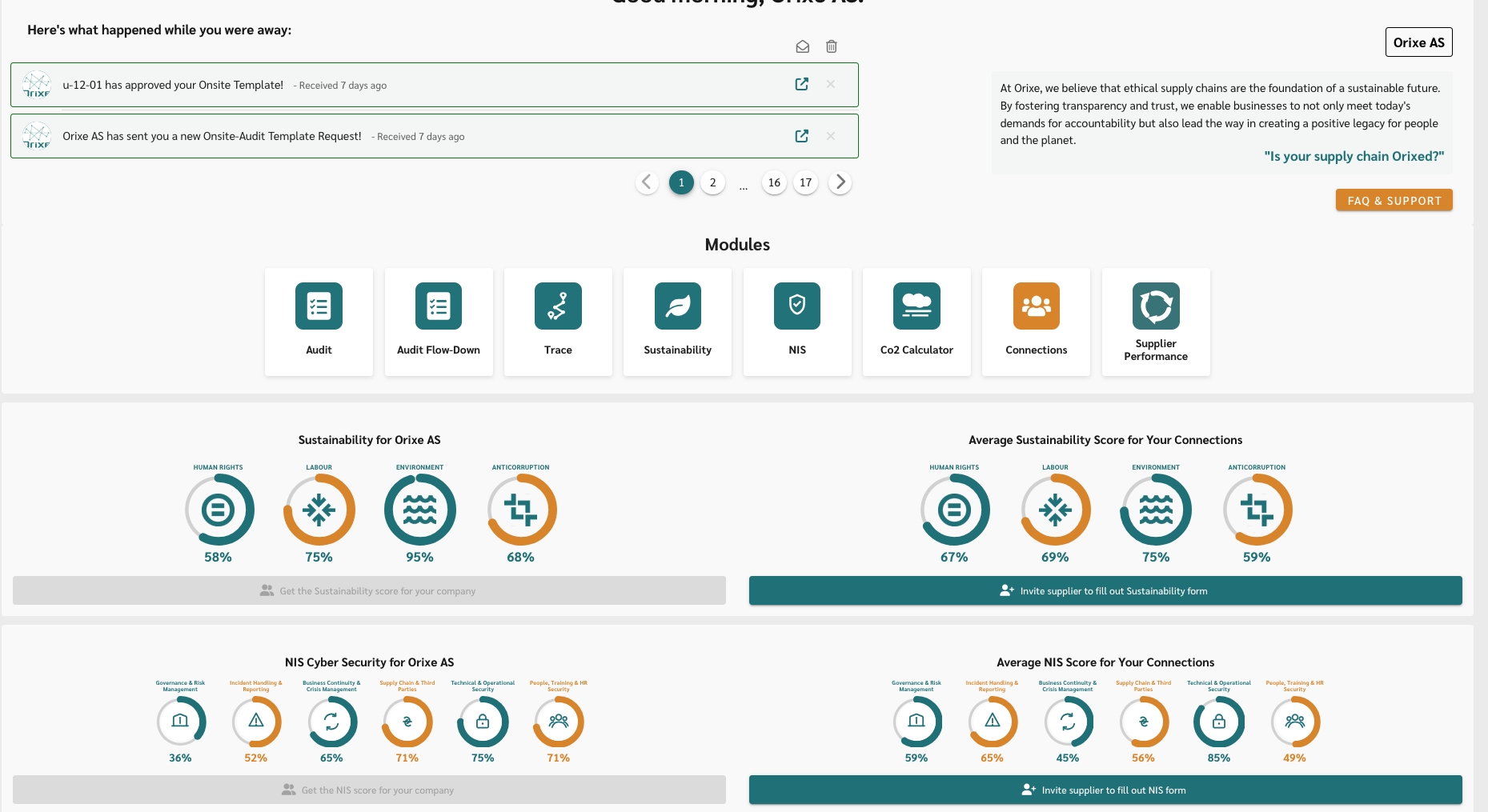Go to previous notifications page
The width and height of the screenshot is (1488, 812).
point(647,182)
